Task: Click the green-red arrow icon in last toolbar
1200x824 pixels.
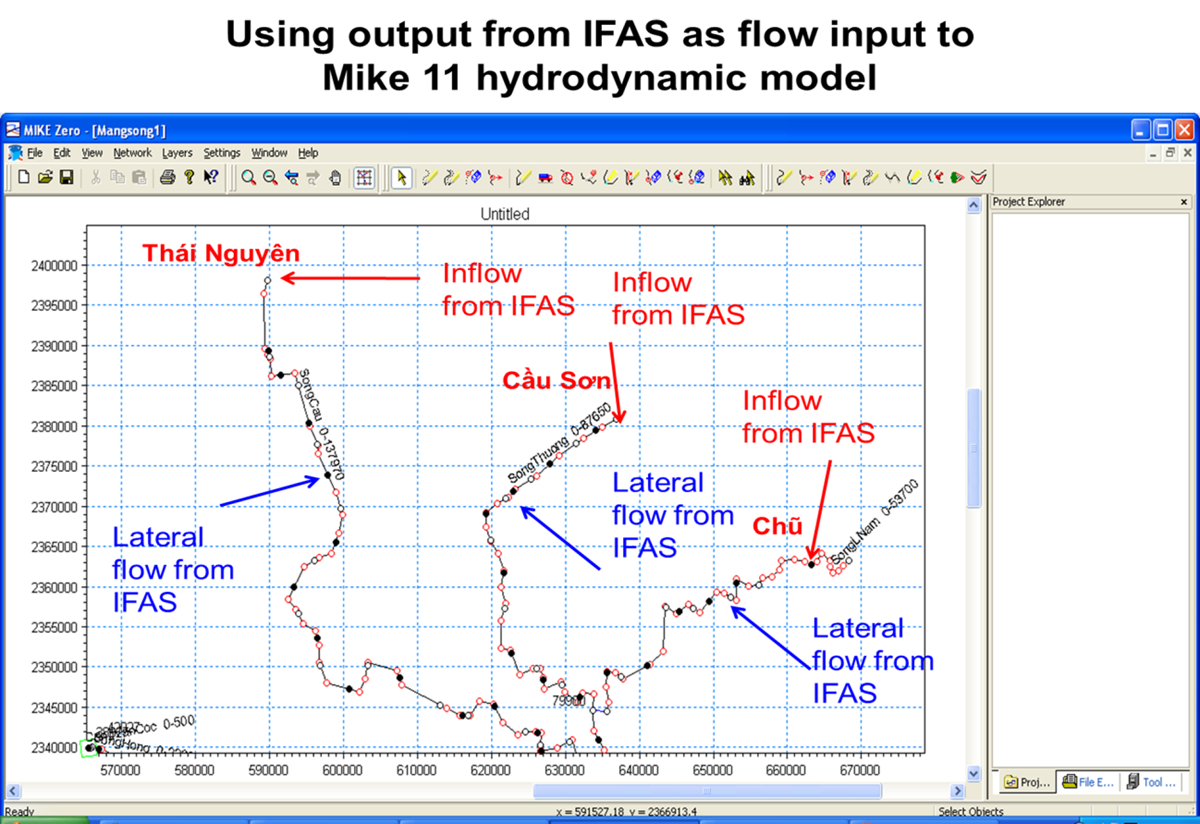Action: [x=958, y=177]
